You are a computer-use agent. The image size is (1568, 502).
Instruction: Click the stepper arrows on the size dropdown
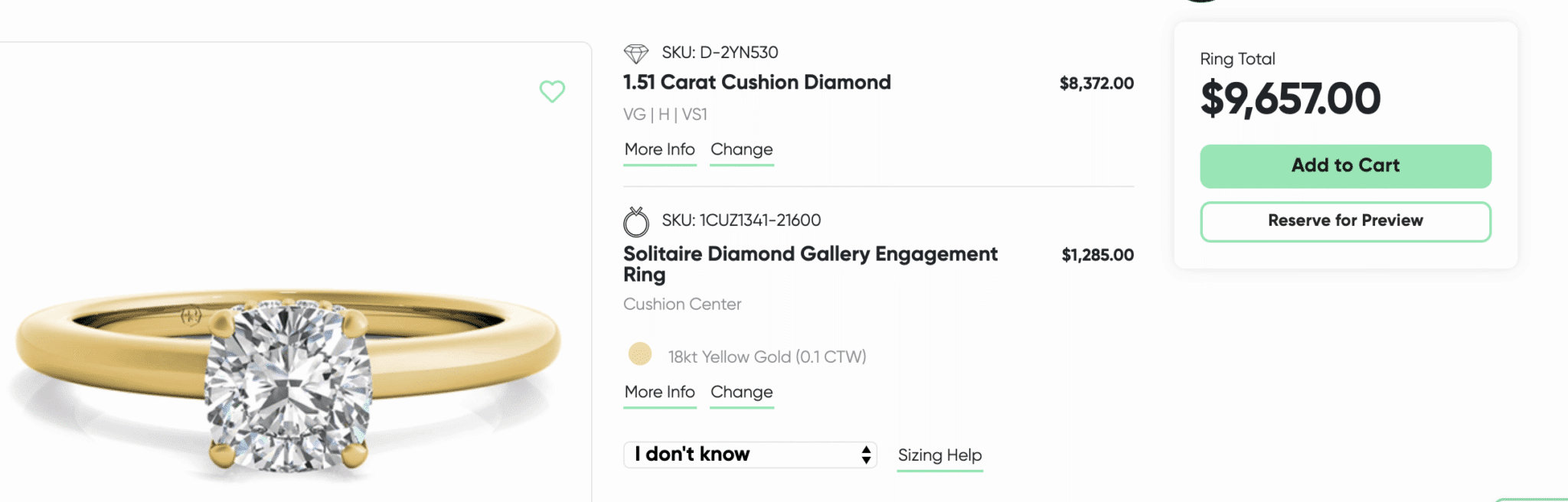click(x=864, y=455)
